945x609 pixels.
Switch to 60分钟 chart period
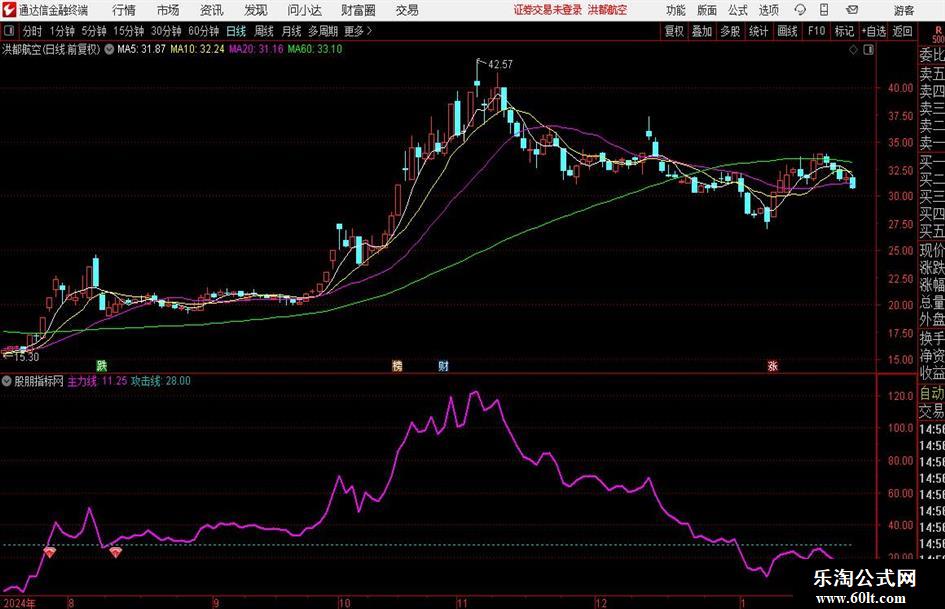pyautogui.click(x=204, y=31)
